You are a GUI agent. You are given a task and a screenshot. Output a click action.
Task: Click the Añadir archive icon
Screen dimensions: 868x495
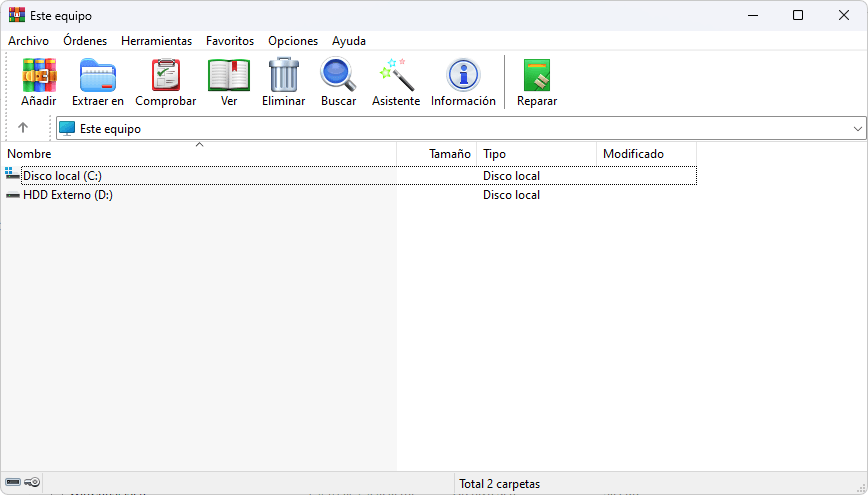click(x=39, y=75)
